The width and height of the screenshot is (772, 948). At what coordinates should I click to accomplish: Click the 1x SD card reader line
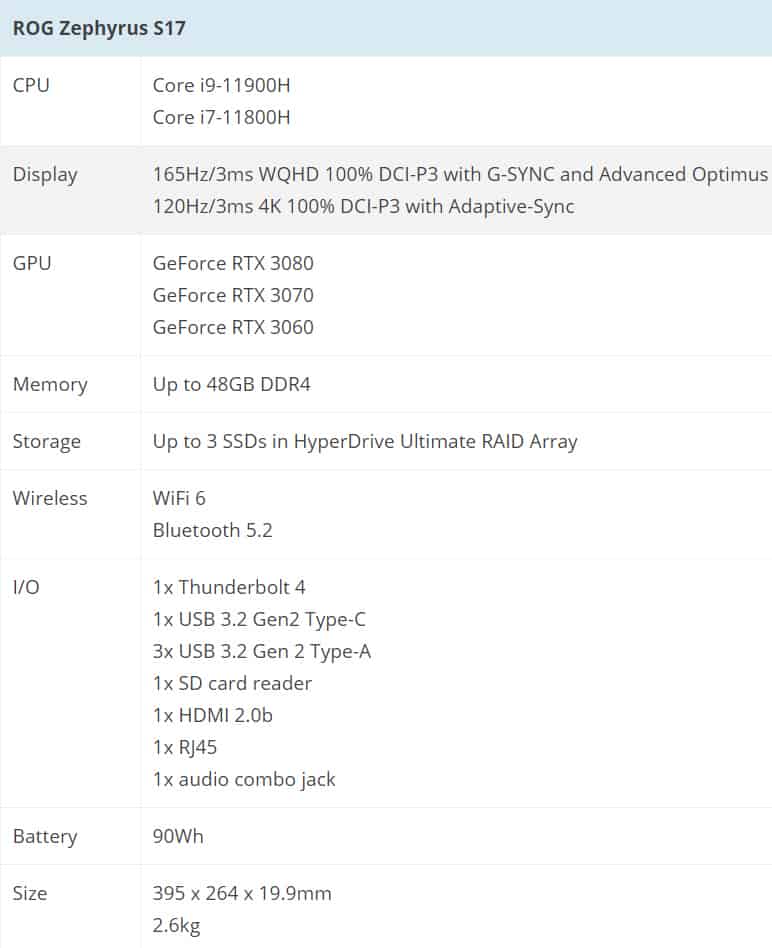tap(232, 683)
